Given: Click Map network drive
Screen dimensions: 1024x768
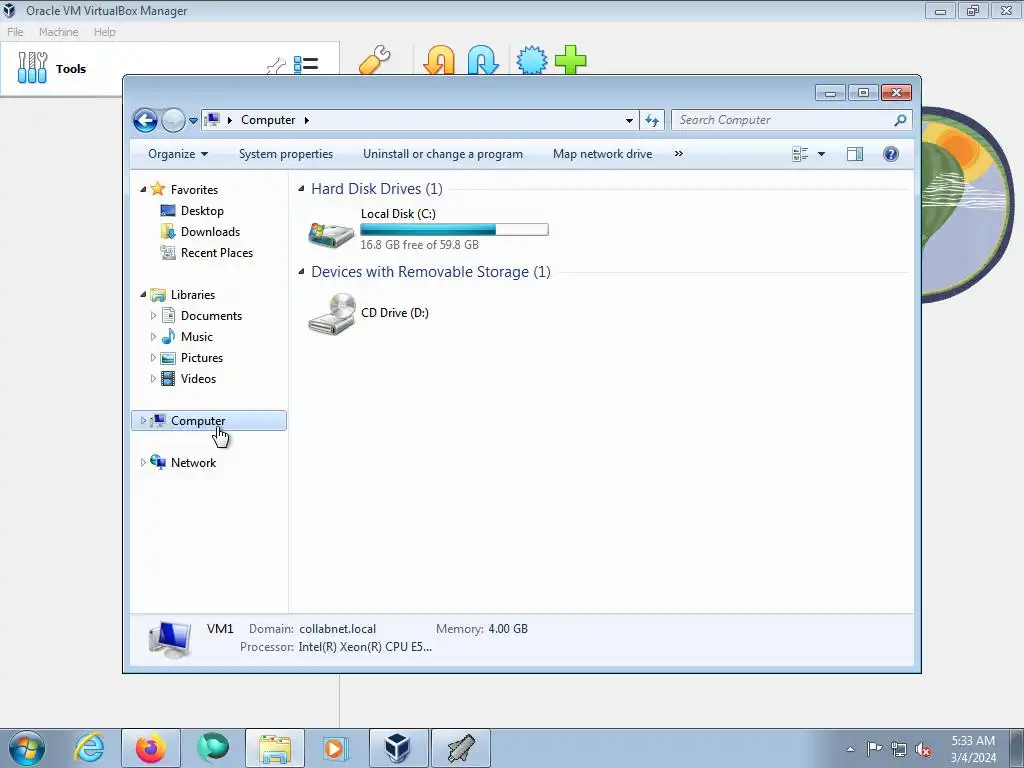Looking at the screenshot, I should pos(602,154).
